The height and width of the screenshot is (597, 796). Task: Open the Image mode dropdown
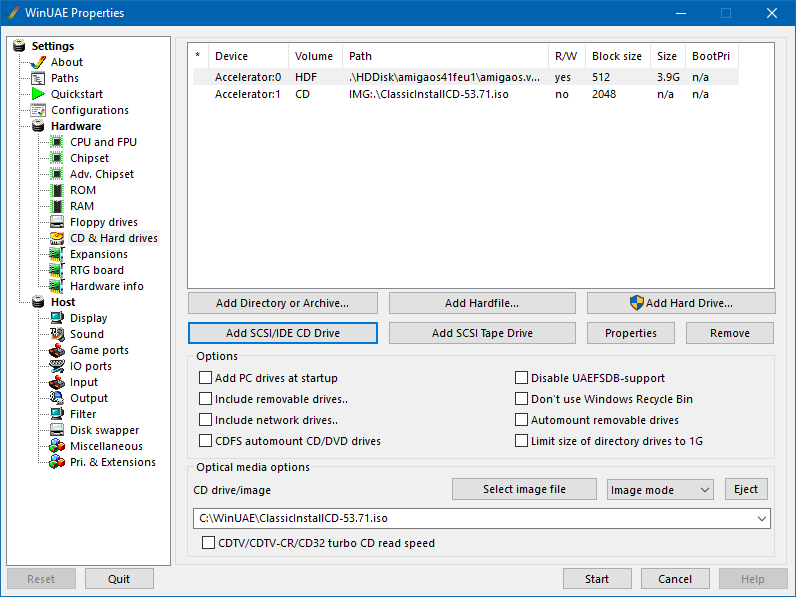tap(659, 490)
